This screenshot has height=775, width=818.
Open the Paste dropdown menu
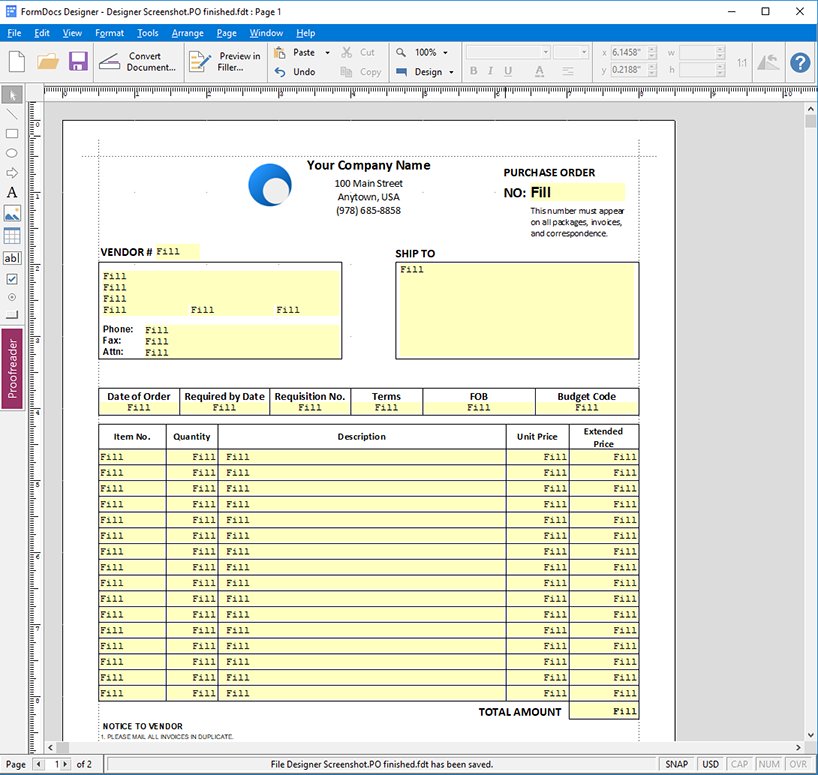click(x=327, y=52)
